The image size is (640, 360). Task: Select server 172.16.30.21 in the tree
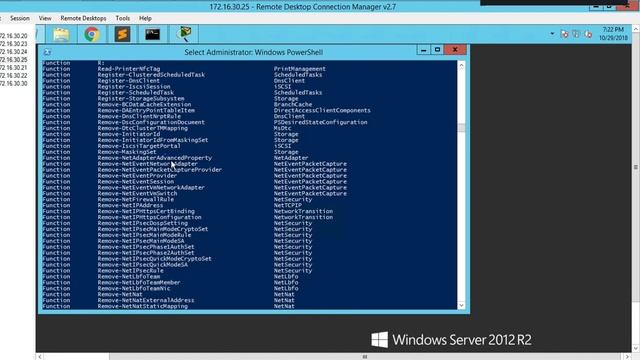(13, 67)
